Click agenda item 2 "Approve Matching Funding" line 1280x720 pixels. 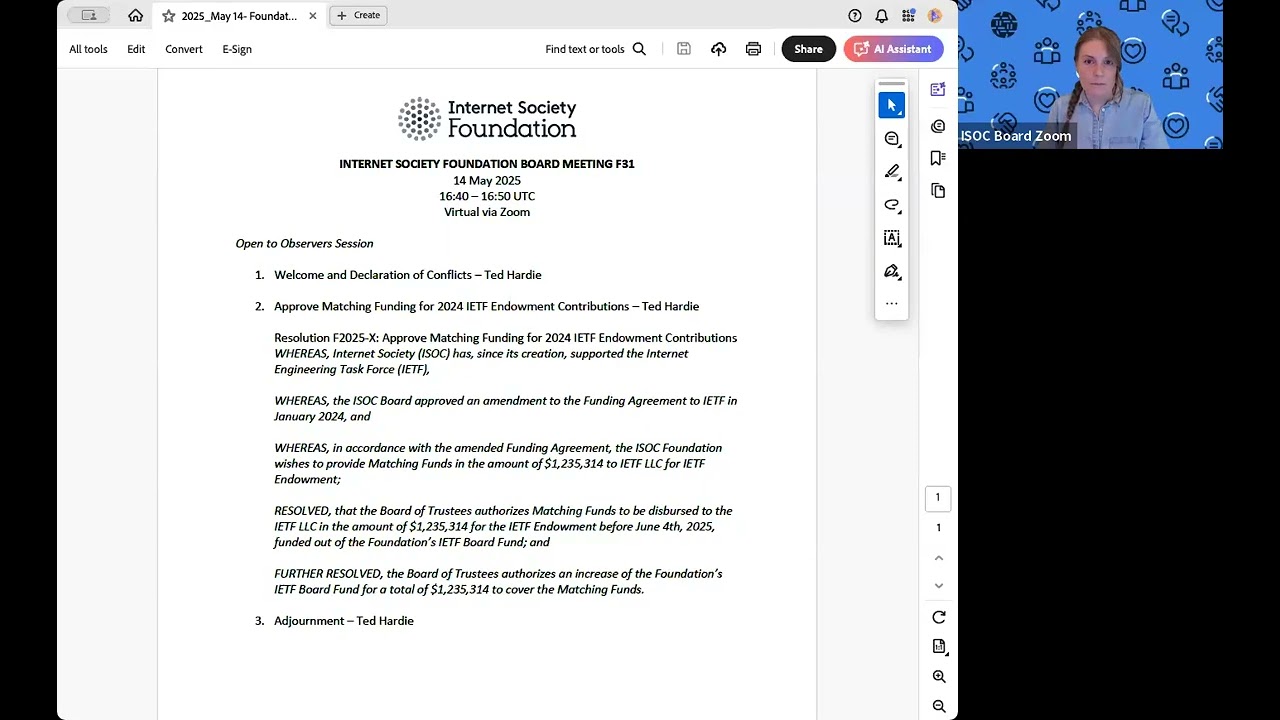pyautogui.click(x=487, y=307)
